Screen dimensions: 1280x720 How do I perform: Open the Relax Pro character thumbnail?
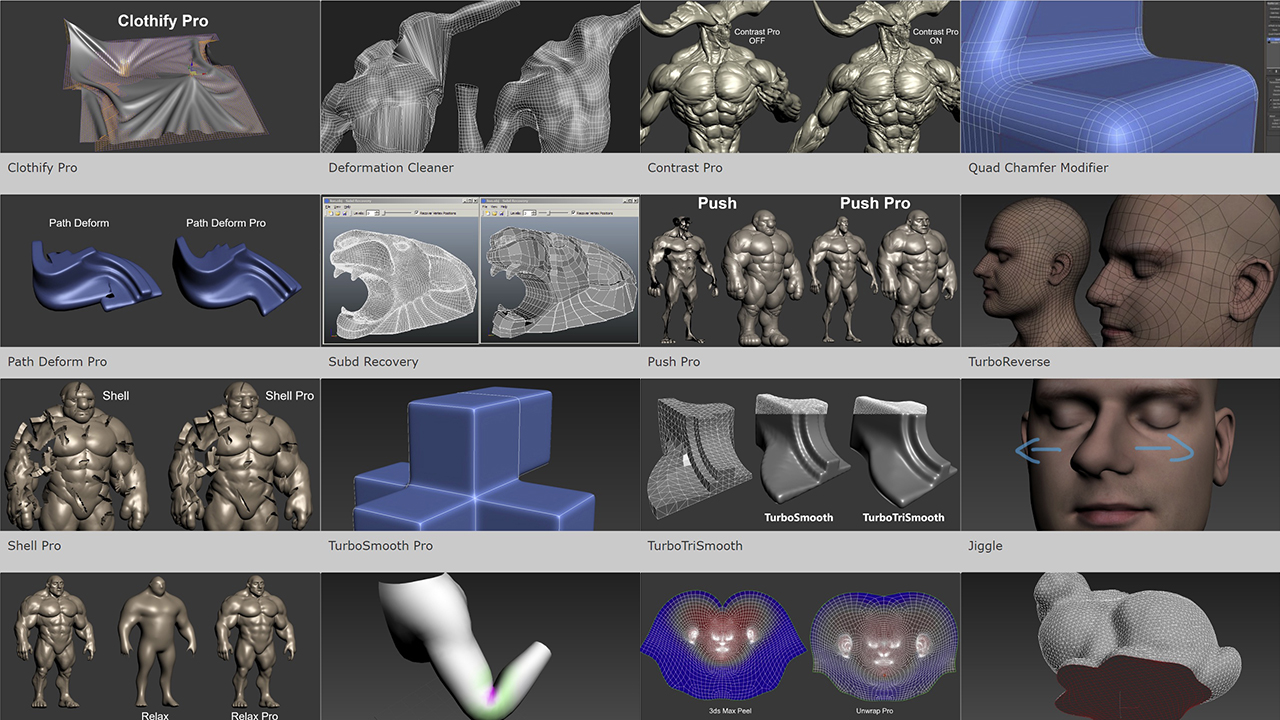coord(160,646)
